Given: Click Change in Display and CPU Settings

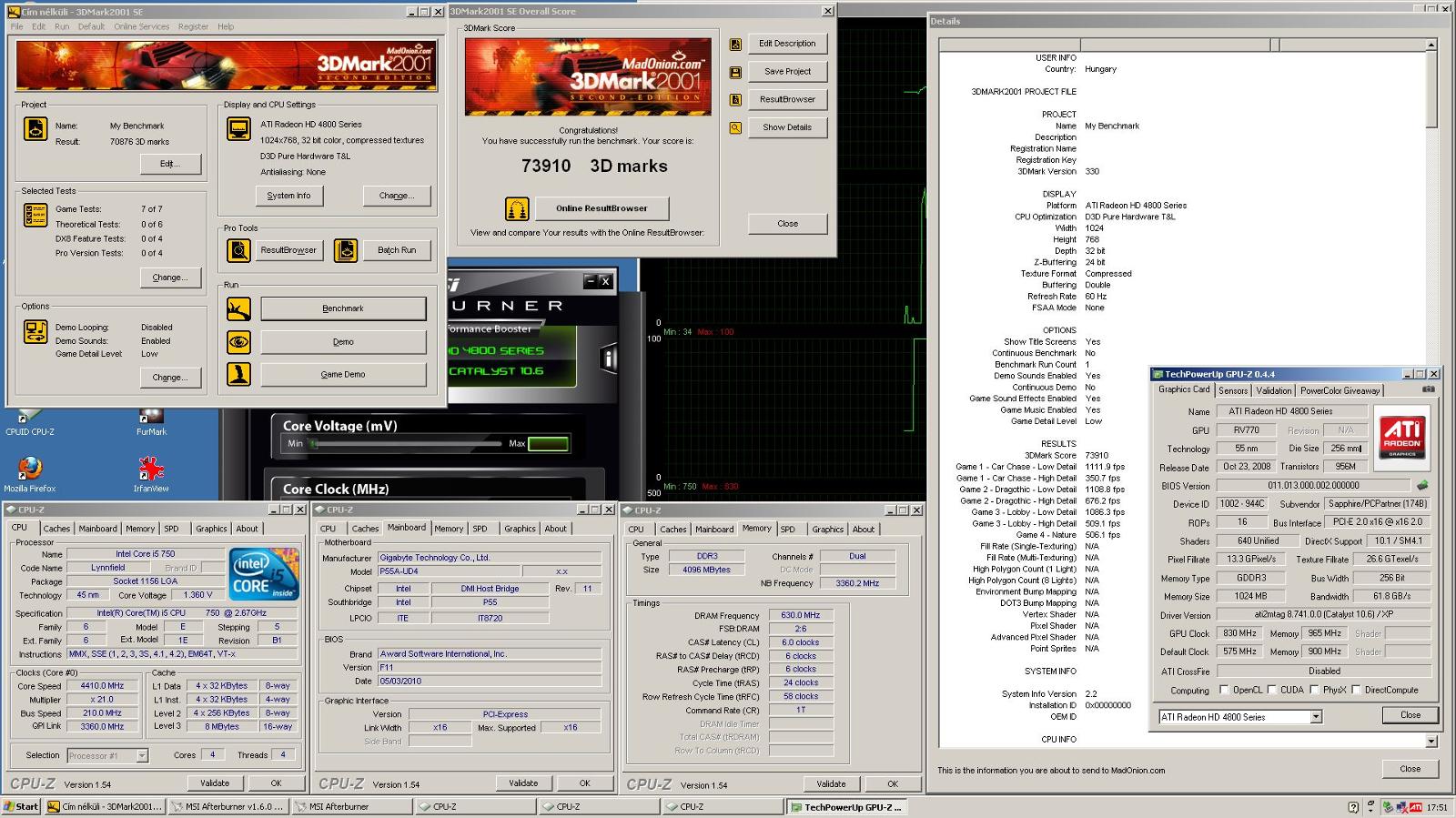Looking at the screenshot, I should 396,196.
